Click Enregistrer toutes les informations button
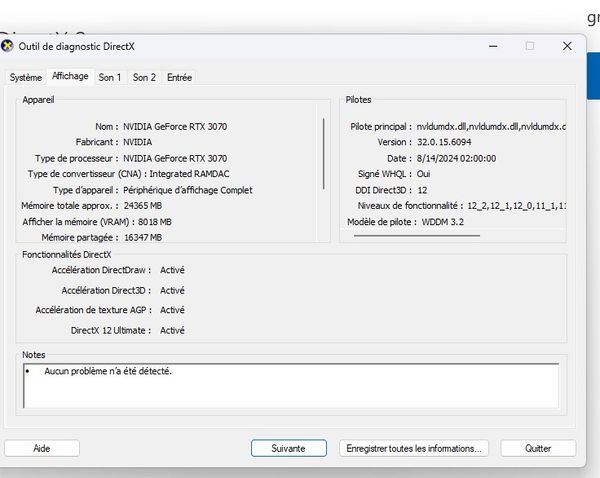The height and width of the screenshot is (478, 600). 414,448
